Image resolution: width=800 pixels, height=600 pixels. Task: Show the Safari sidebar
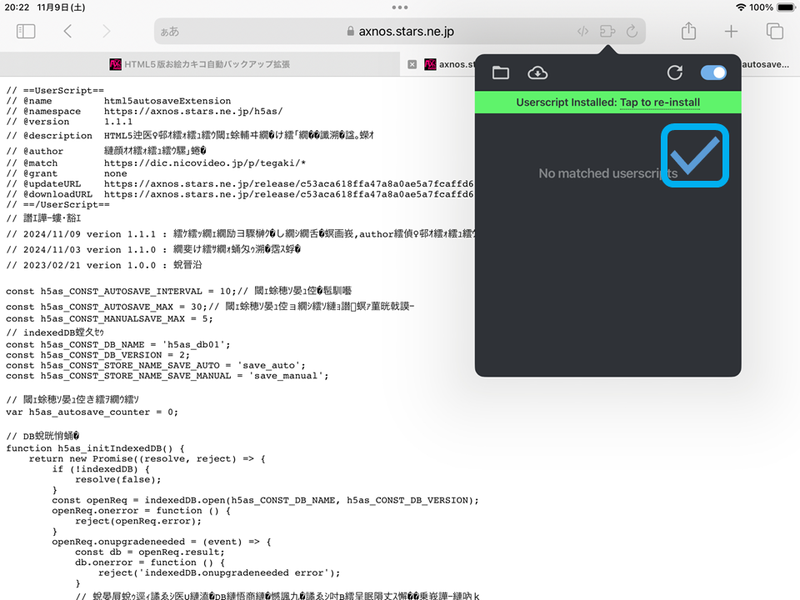26,31
